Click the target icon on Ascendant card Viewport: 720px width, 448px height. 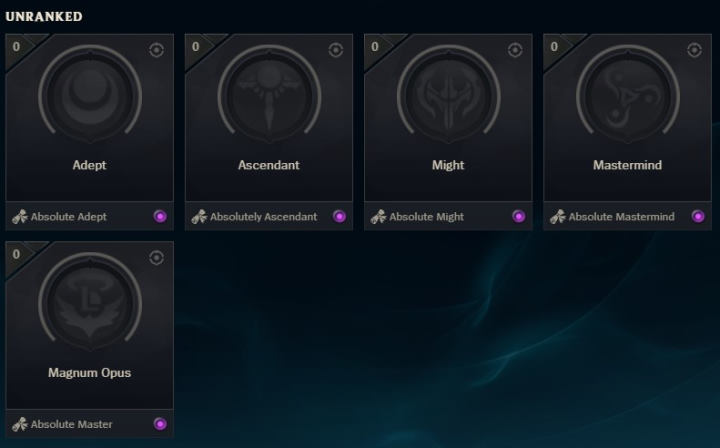click(336, 50)
